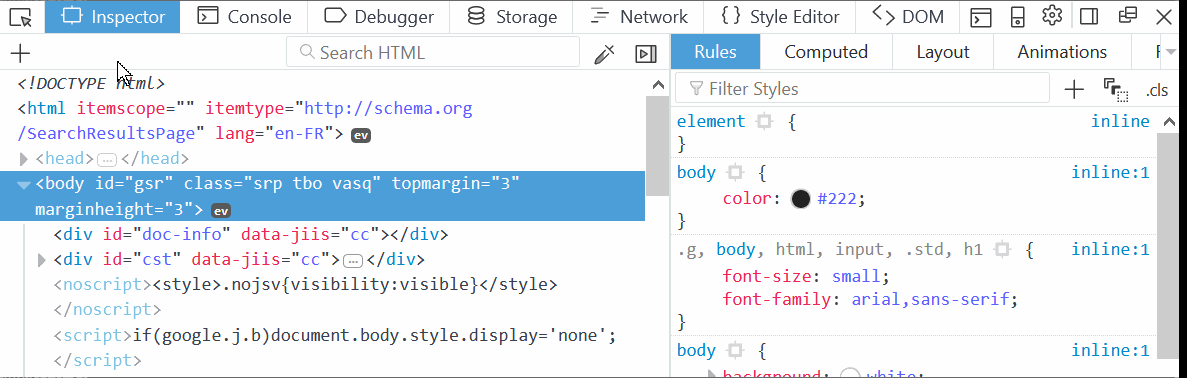1187x378 pixels.
Task: Expand the div id cst node
Action: click(42, 261)
